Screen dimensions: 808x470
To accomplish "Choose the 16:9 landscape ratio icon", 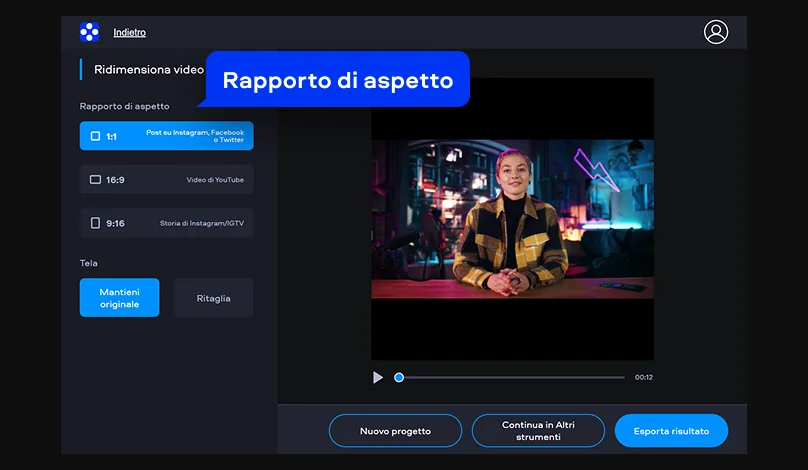I will (96, 180).
